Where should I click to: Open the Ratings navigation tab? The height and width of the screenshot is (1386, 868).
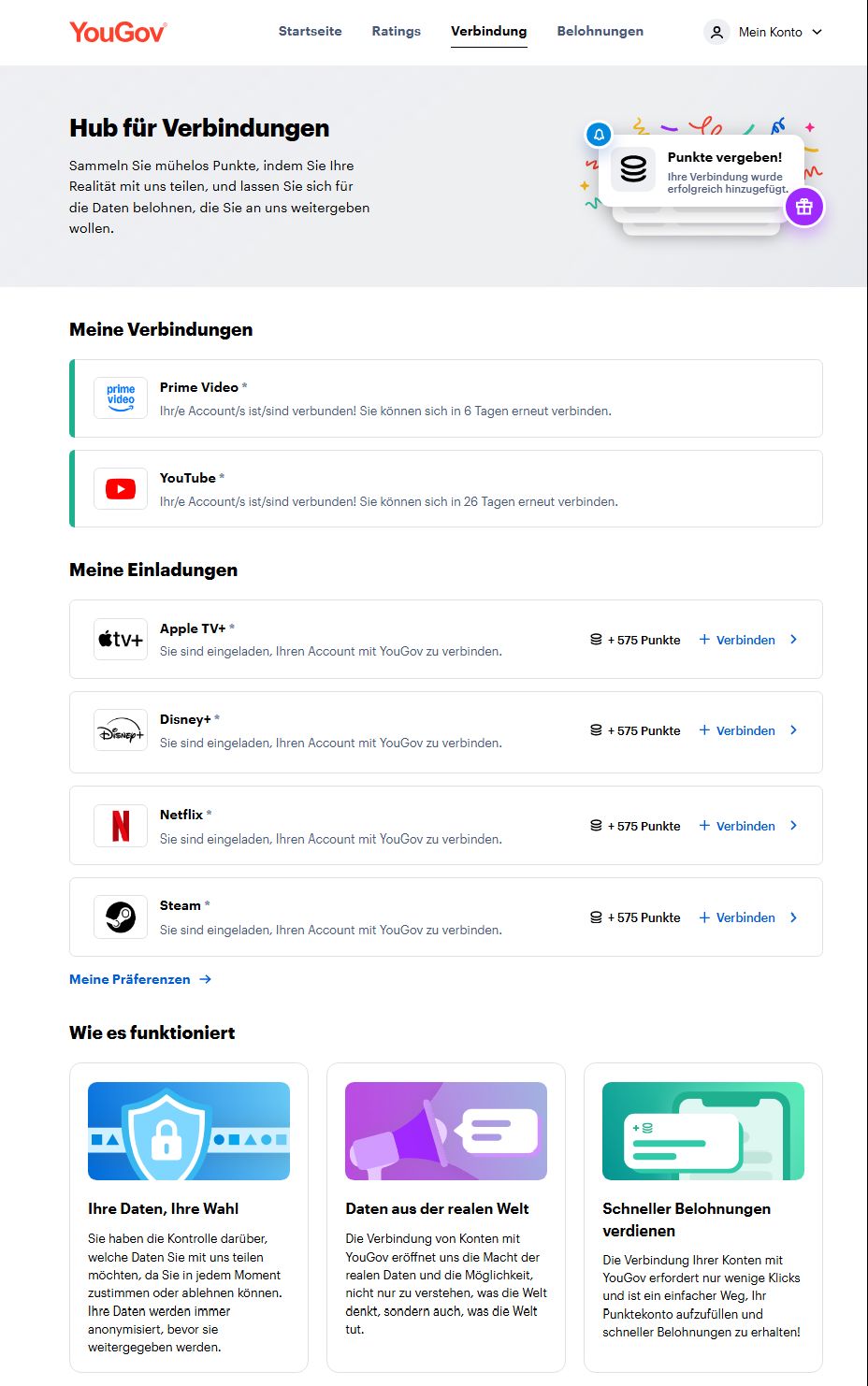click(x=396, y=31)
